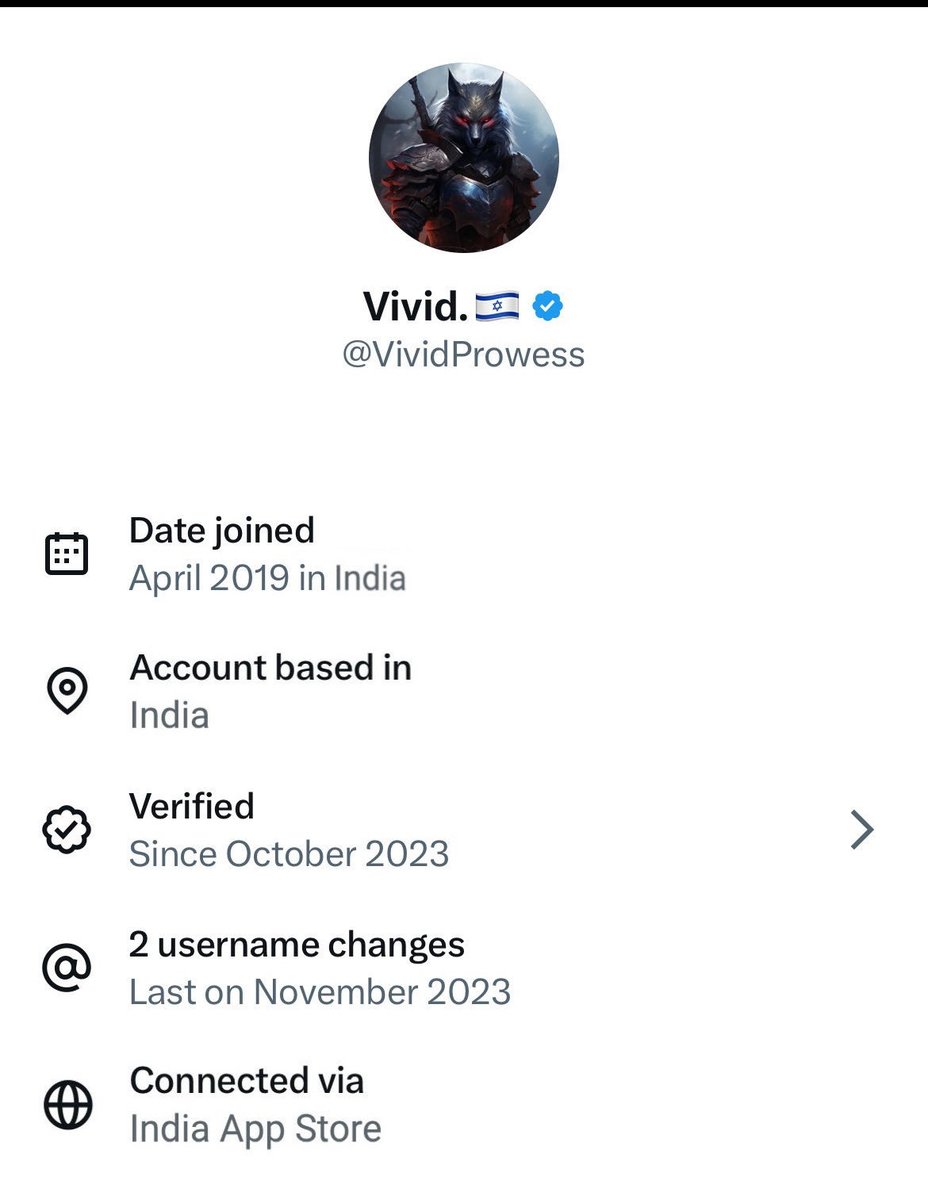Click the @ username changes icon
Viewport: 928px width, 1200px height.
point(67,967)
